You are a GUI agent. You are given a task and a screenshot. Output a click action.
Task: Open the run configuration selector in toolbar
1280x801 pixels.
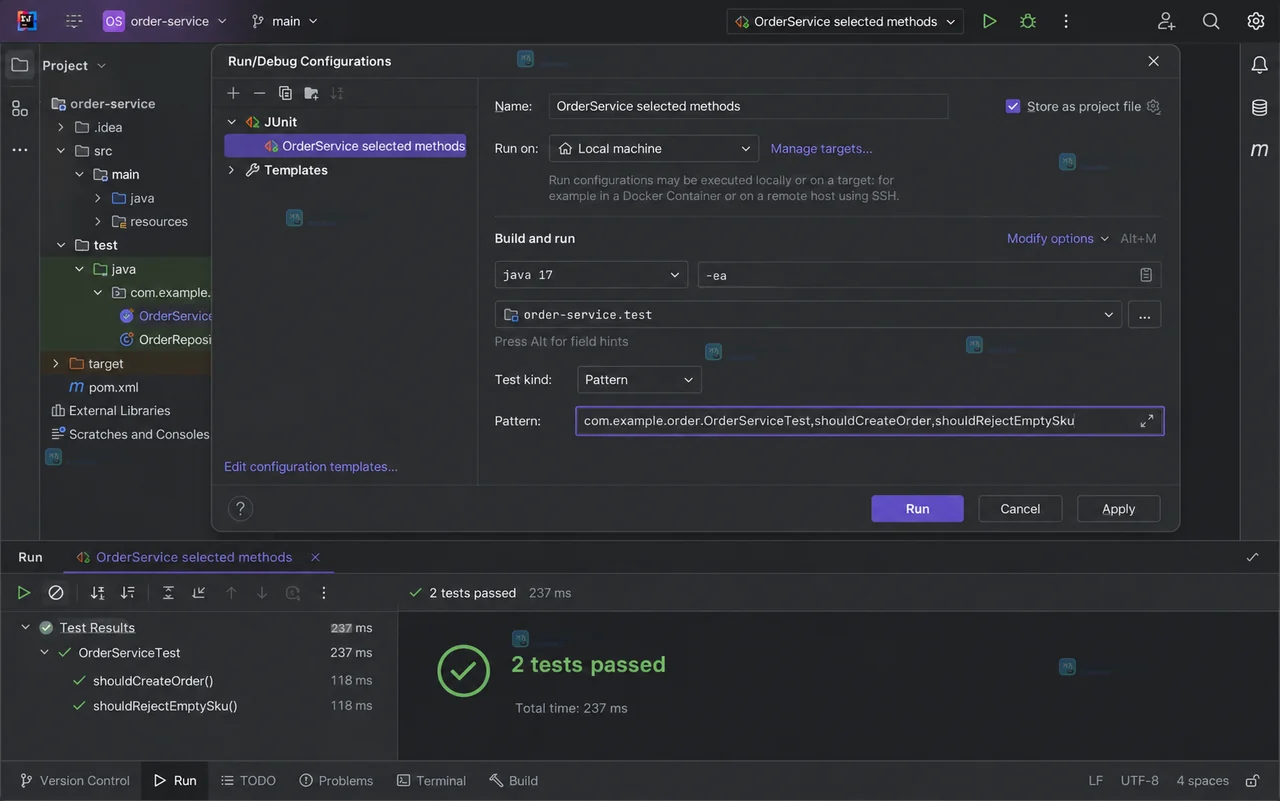845,21
